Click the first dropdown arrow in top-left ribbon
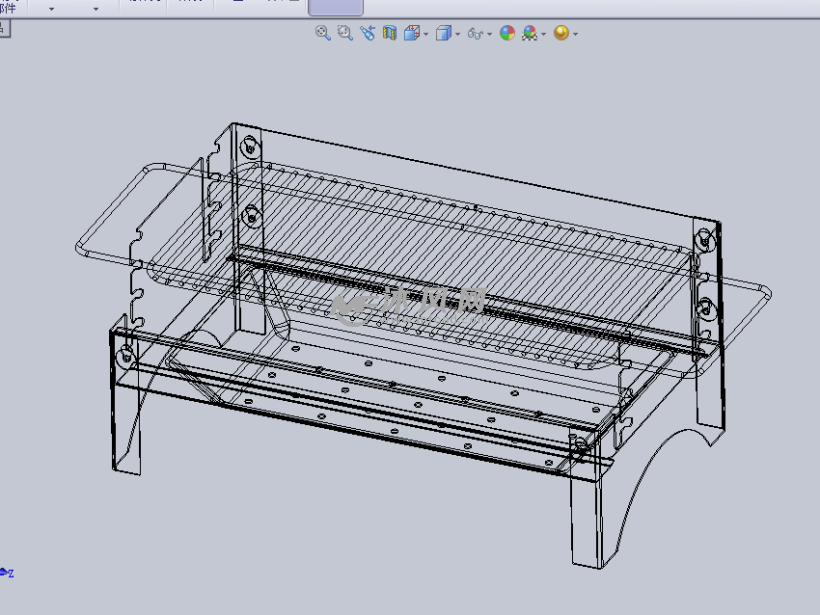 [x=51, y=8]
